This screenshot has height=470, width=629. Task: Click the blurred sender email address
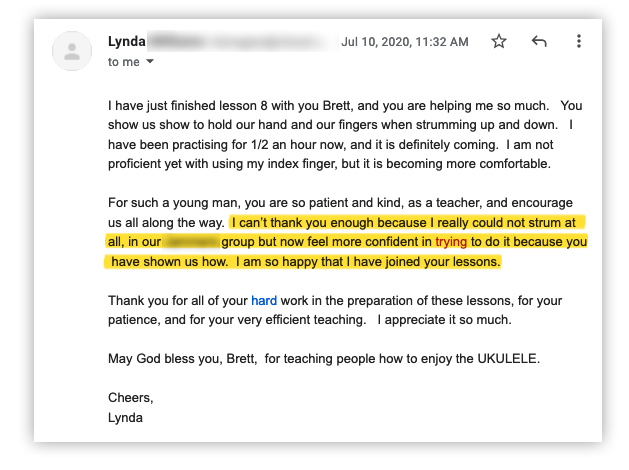tap(243, 41)
